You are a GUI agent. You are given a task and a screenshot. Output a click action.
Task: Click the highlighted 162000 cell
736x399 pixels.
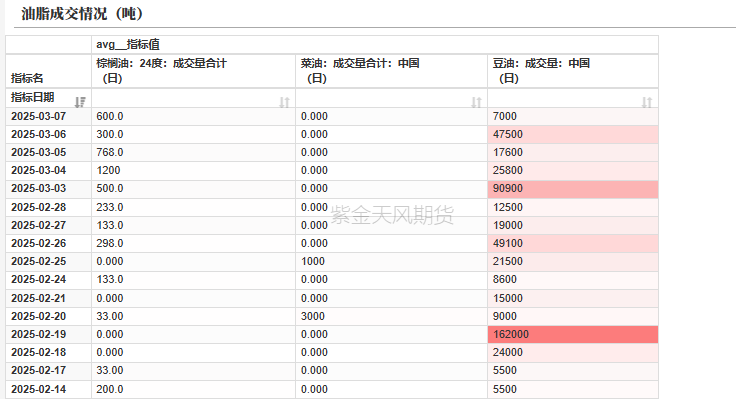pos(573,334)
